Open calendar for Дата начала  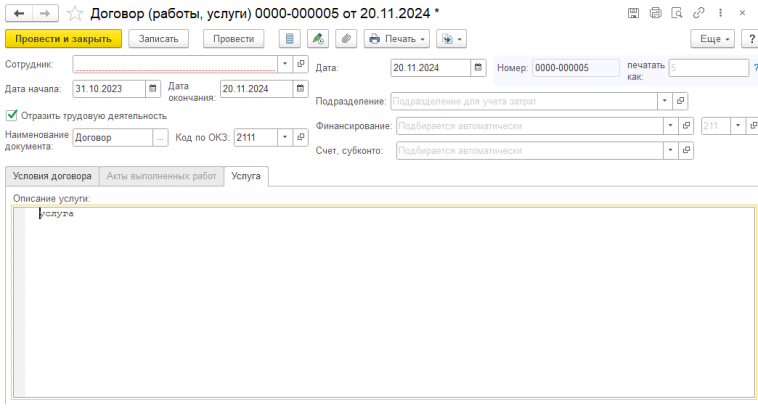153,88
